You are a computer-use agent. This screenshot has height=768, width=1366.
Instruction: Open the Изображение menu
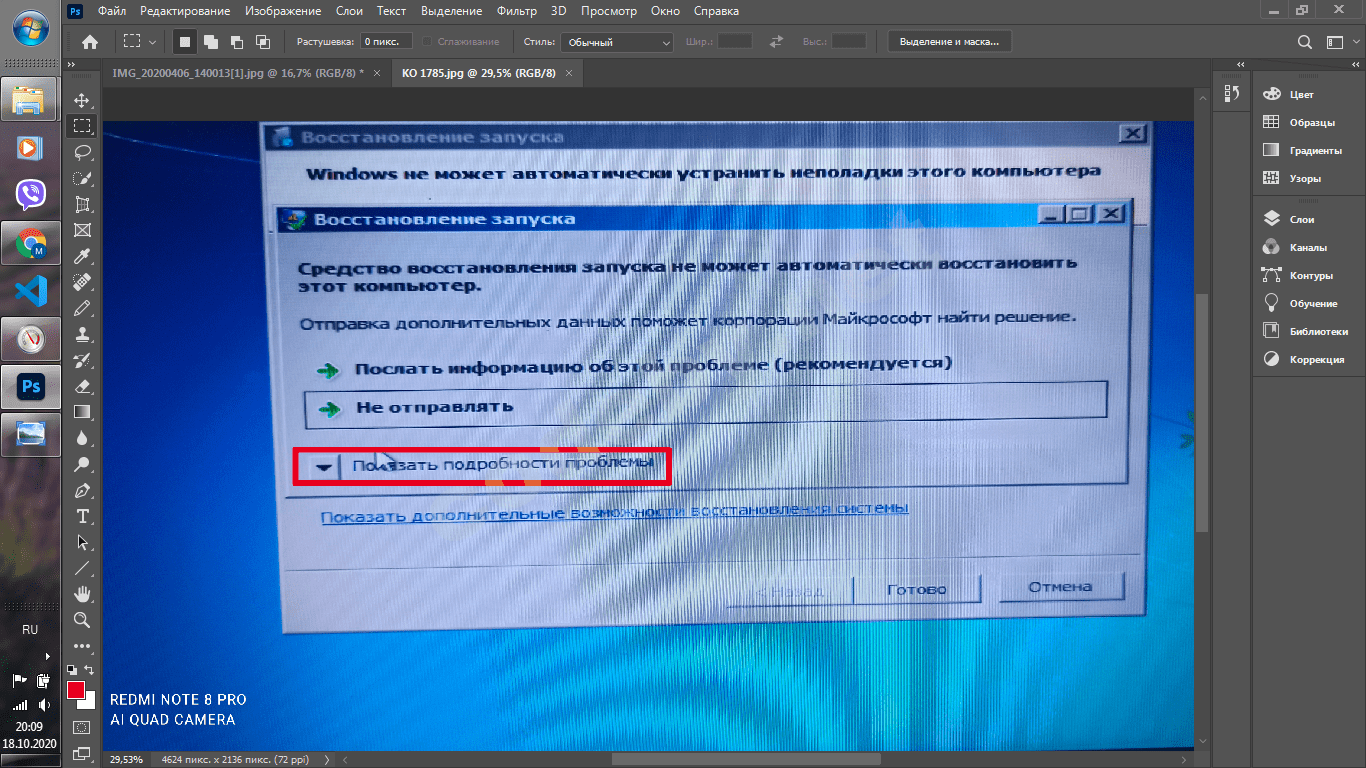point(284,11)
